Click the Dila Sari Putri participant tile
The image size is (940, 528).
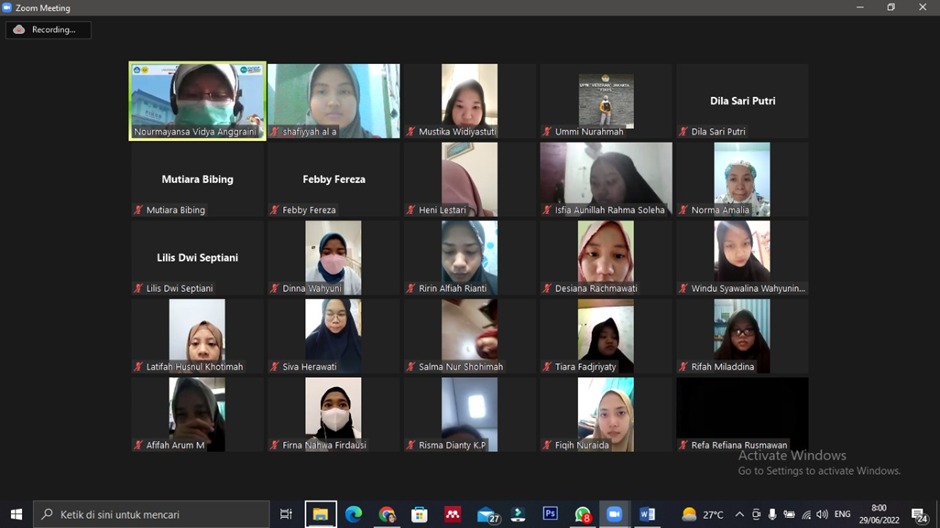(x=742, y=101)
